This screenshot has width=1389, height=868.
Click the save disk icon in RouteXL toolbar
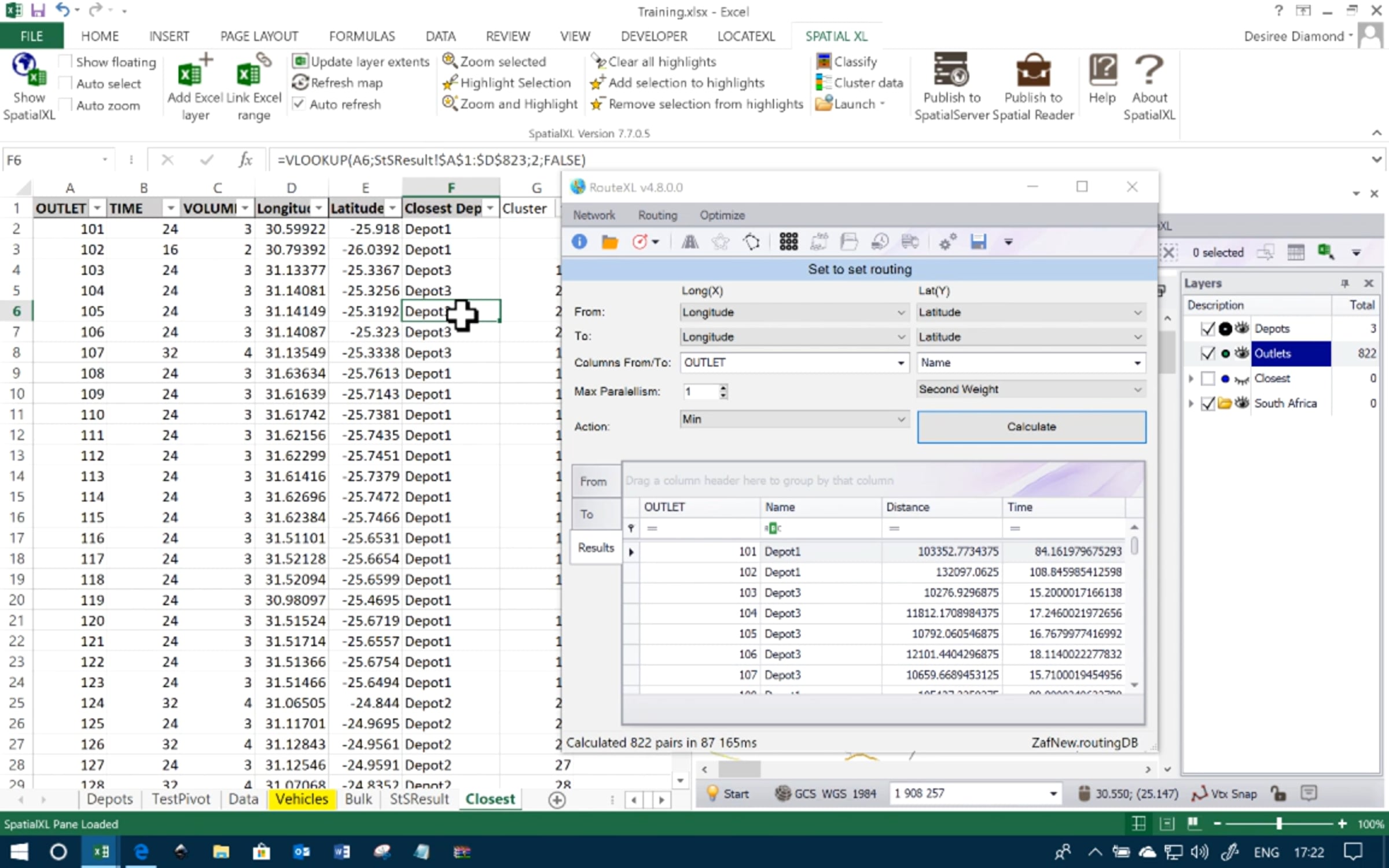tap(978, 242)
